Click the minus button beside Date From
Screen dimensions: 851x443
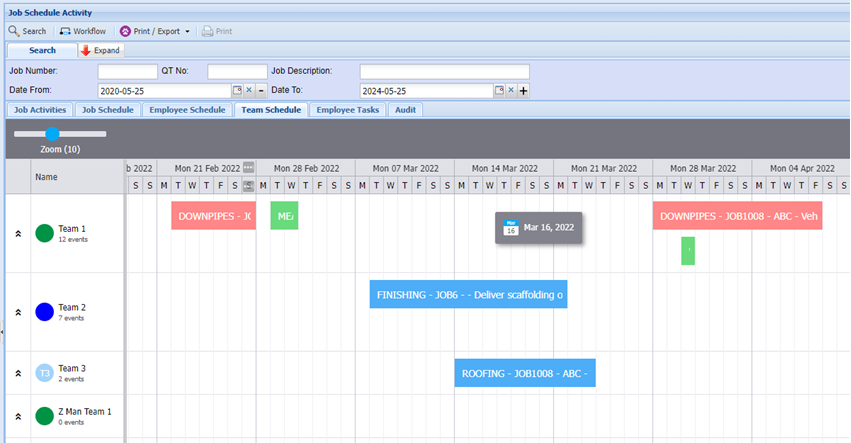coord(261,91)
